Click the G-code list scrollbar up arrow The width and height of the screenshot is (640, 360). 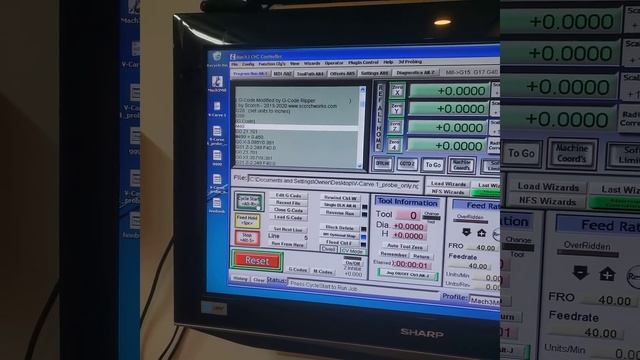click(x=362, y=89)
